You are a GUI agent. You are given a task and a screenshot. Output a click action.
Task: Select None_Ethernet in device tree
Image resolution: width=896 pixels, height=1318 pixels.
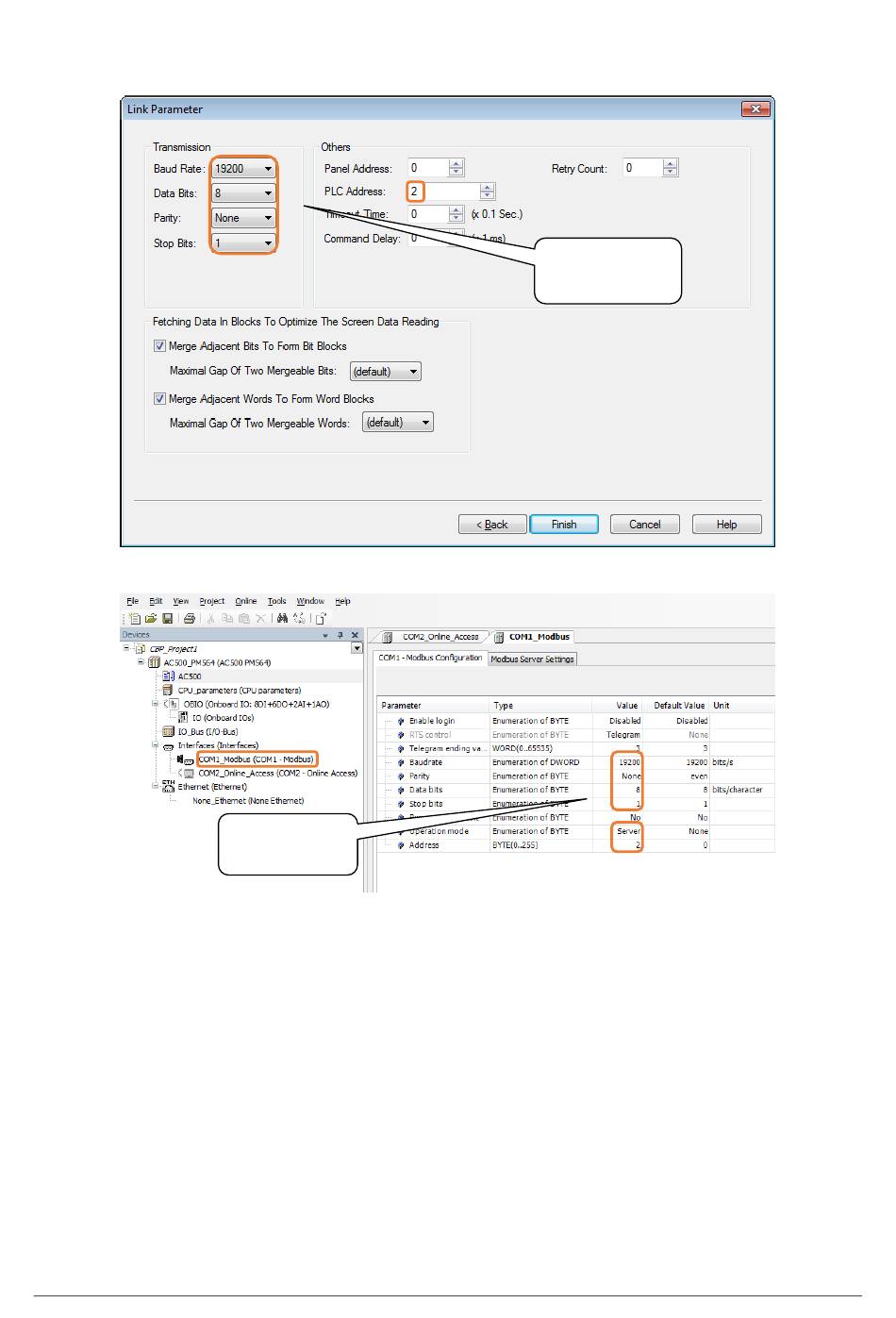248,801
